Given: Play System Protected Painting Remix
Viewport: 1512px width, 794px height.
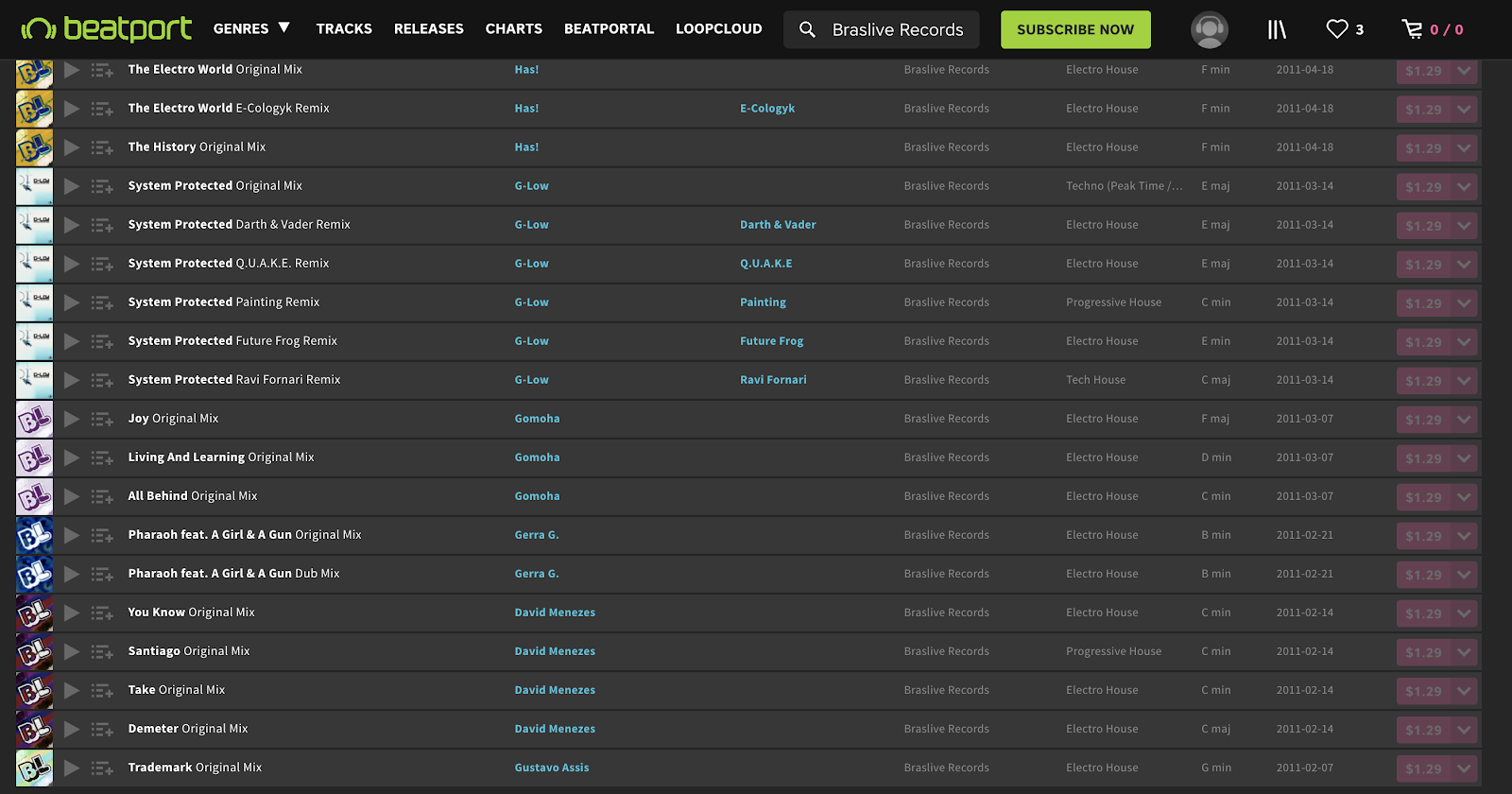Looking at the screenshot, I should point(71,302).
